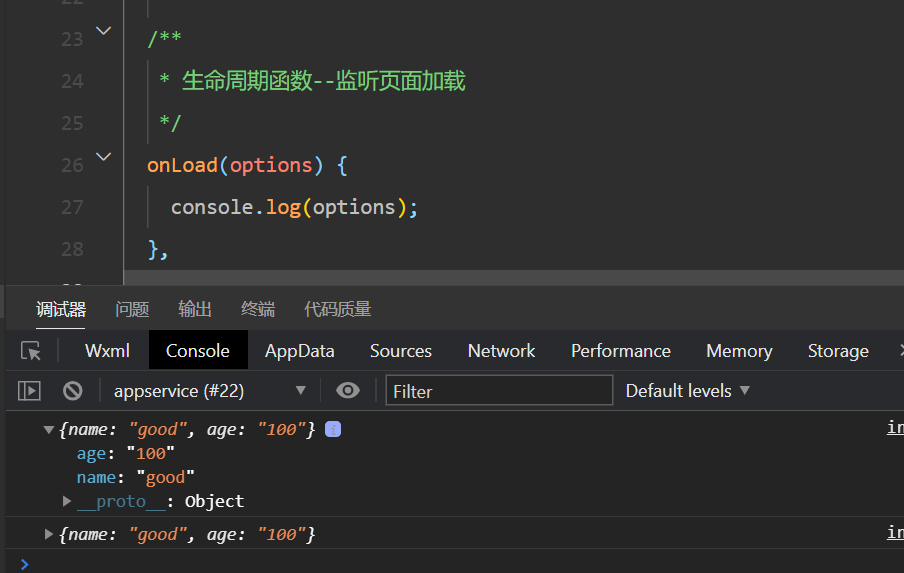The height and width of the screenshot is (573, 904).
Task: Click the blue info badge beside the logged object
Action: pyautogui.click(x=333, y=429)
